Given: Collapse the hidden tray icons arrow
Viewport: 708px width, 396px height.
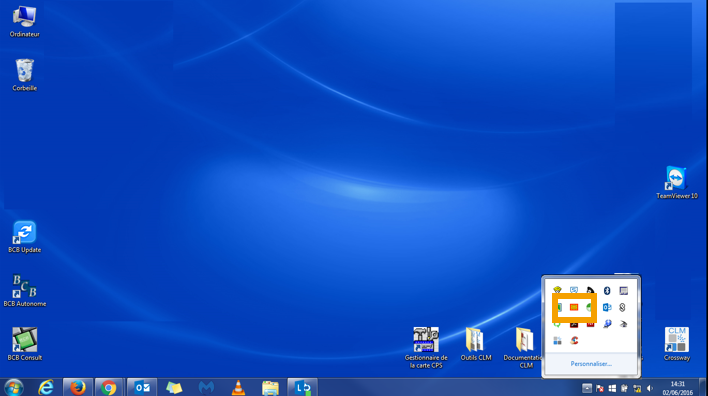Looking at the screenshot, I should pos(587,388).
